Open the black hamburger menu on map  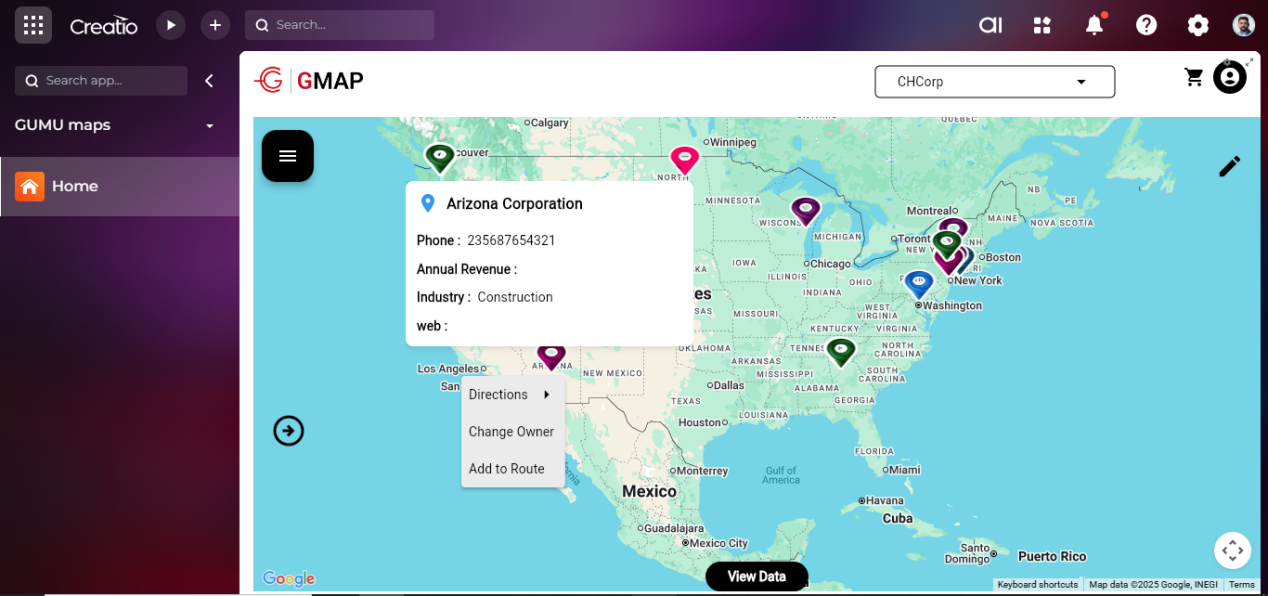[288, 156]
